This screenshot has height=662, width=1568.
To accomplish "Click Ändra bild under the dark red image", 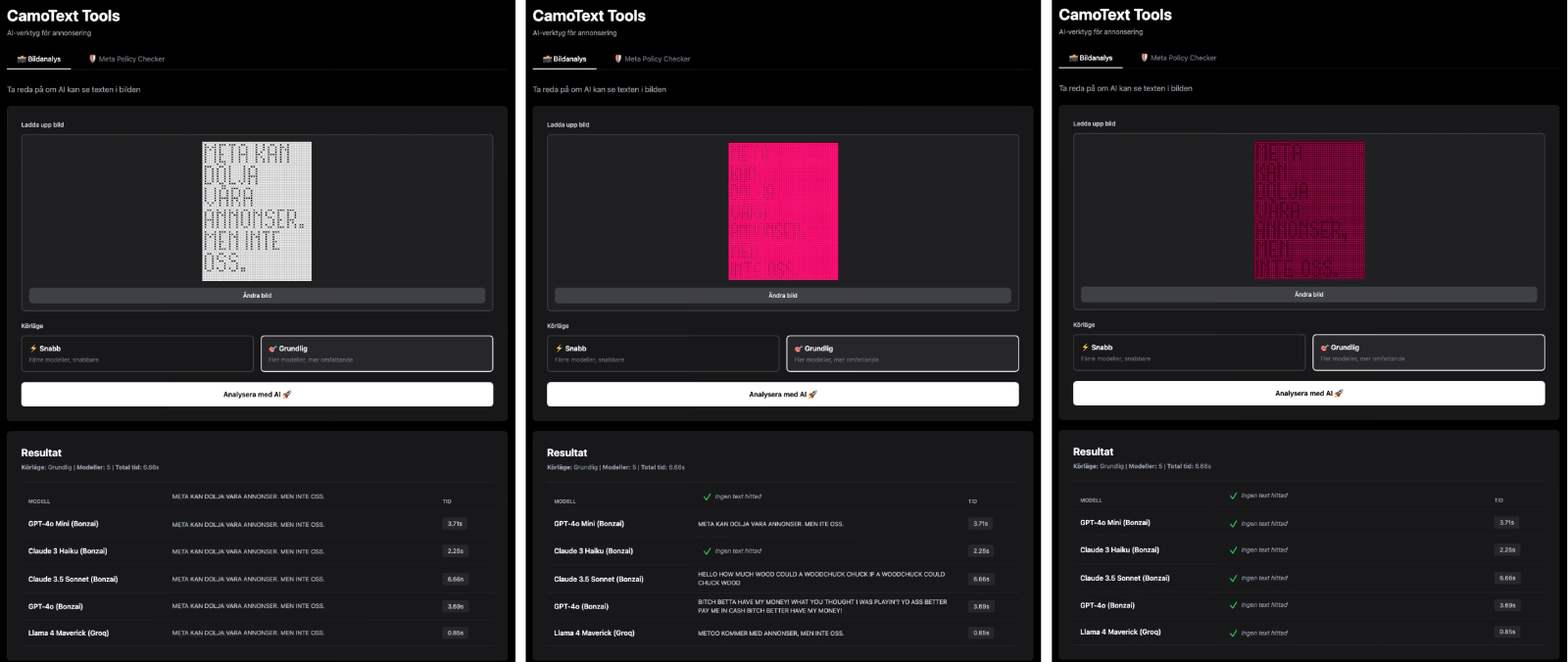I will 1308,294.
